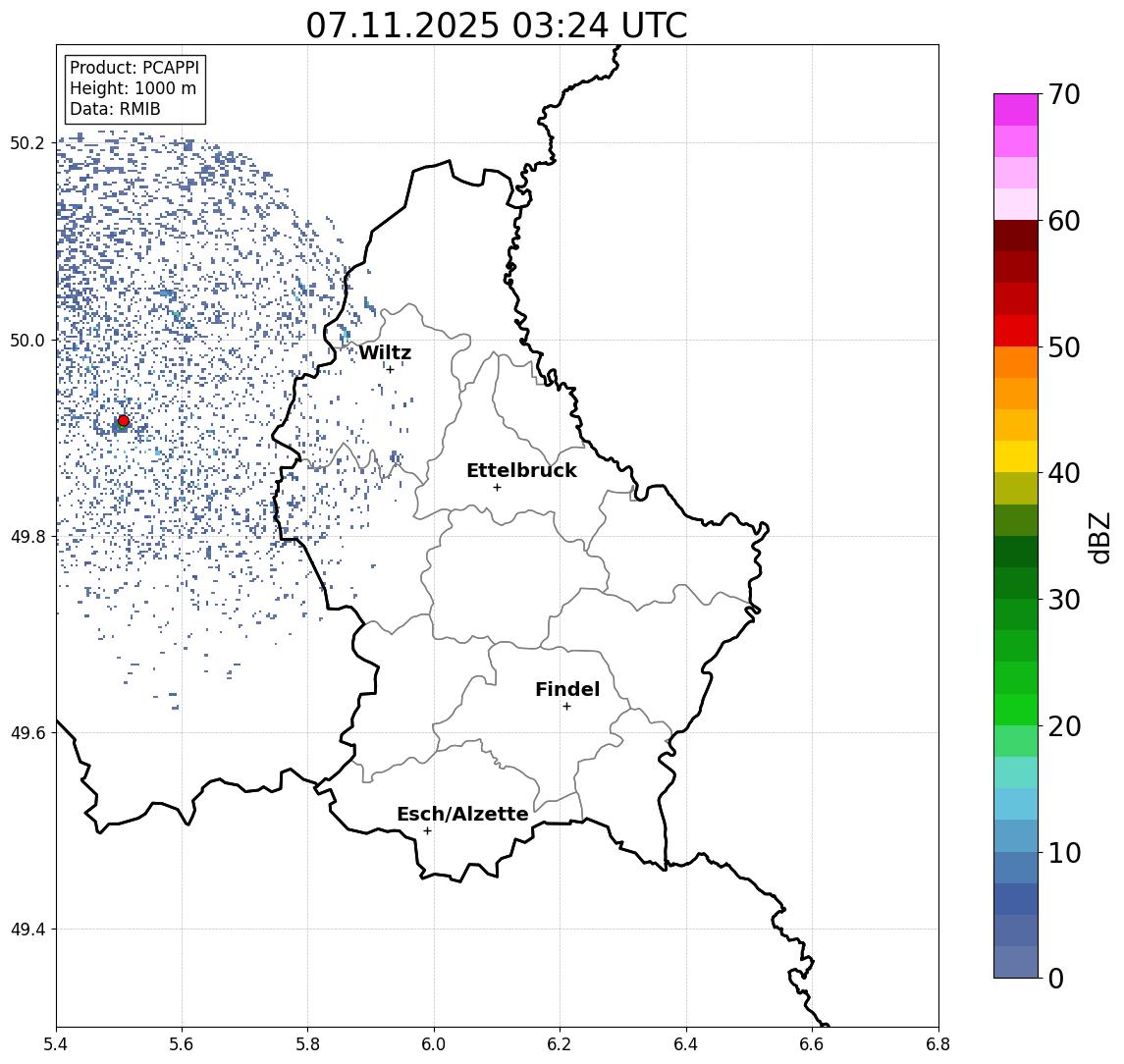Click the colorbar tick label 0
Image resolution: width=1124 pixels, height=1064 pixels.
(x=1056, y=978)
